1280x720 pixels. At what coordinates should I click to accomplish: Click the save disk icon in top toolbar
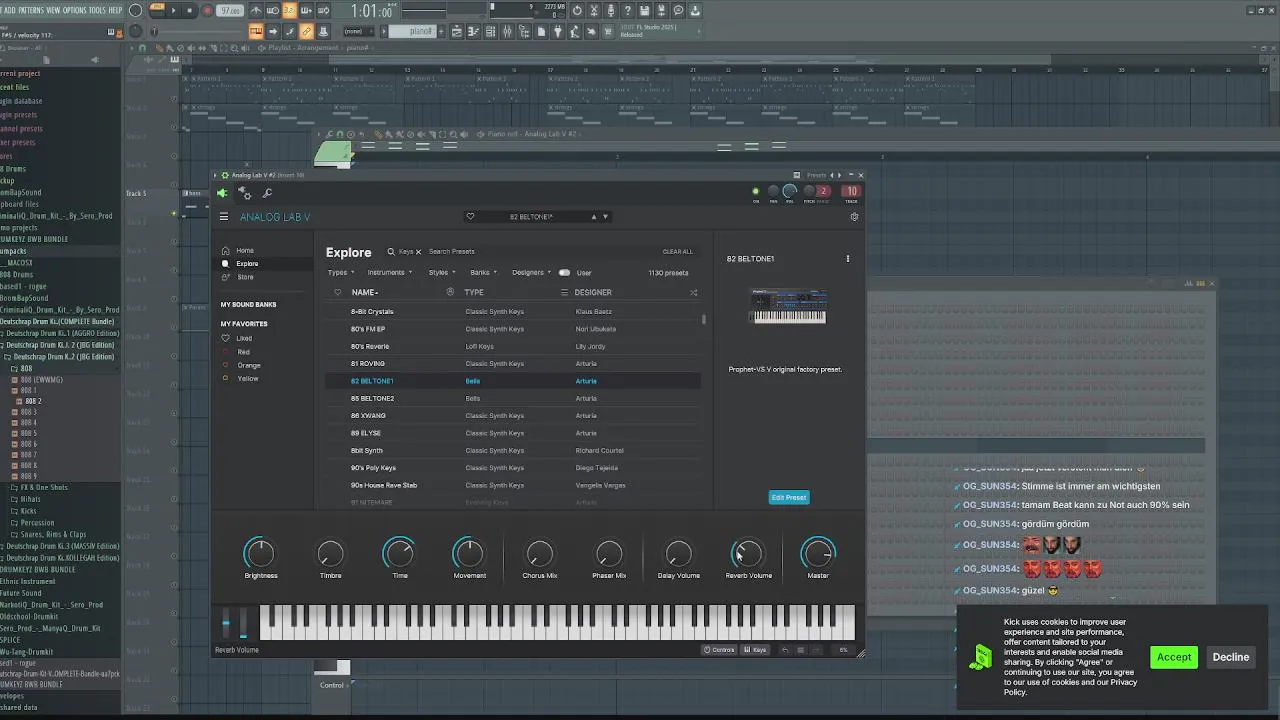[644, 11]
